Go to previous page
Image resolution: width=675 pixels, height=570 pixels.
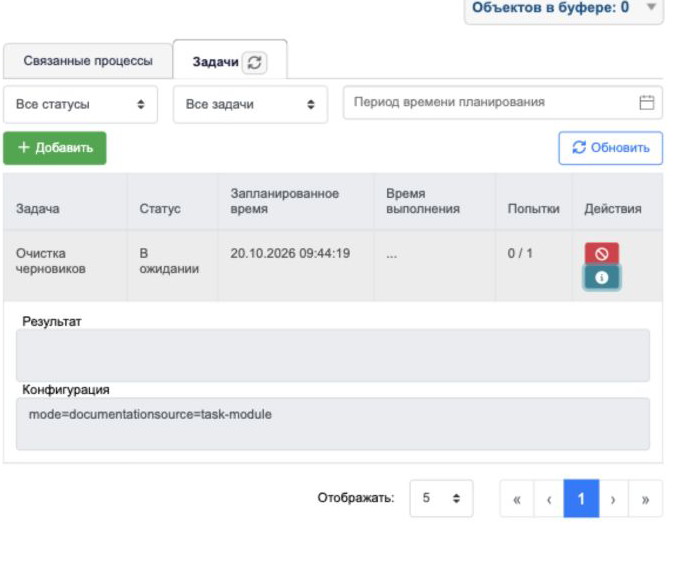[x=549, y=499]
